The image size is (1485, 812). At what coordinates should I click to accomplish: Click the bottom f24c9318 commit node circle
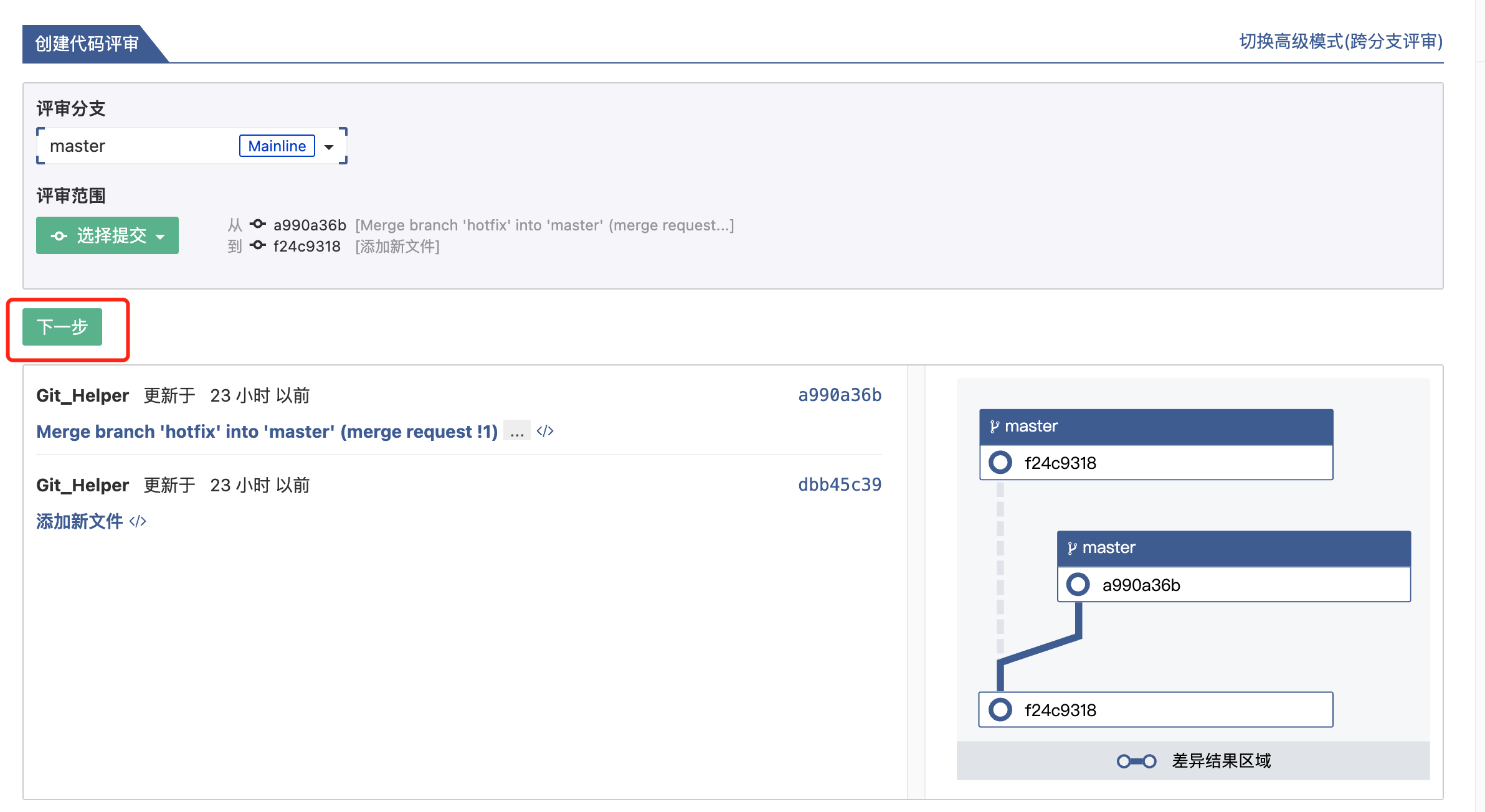[1000, 710]
